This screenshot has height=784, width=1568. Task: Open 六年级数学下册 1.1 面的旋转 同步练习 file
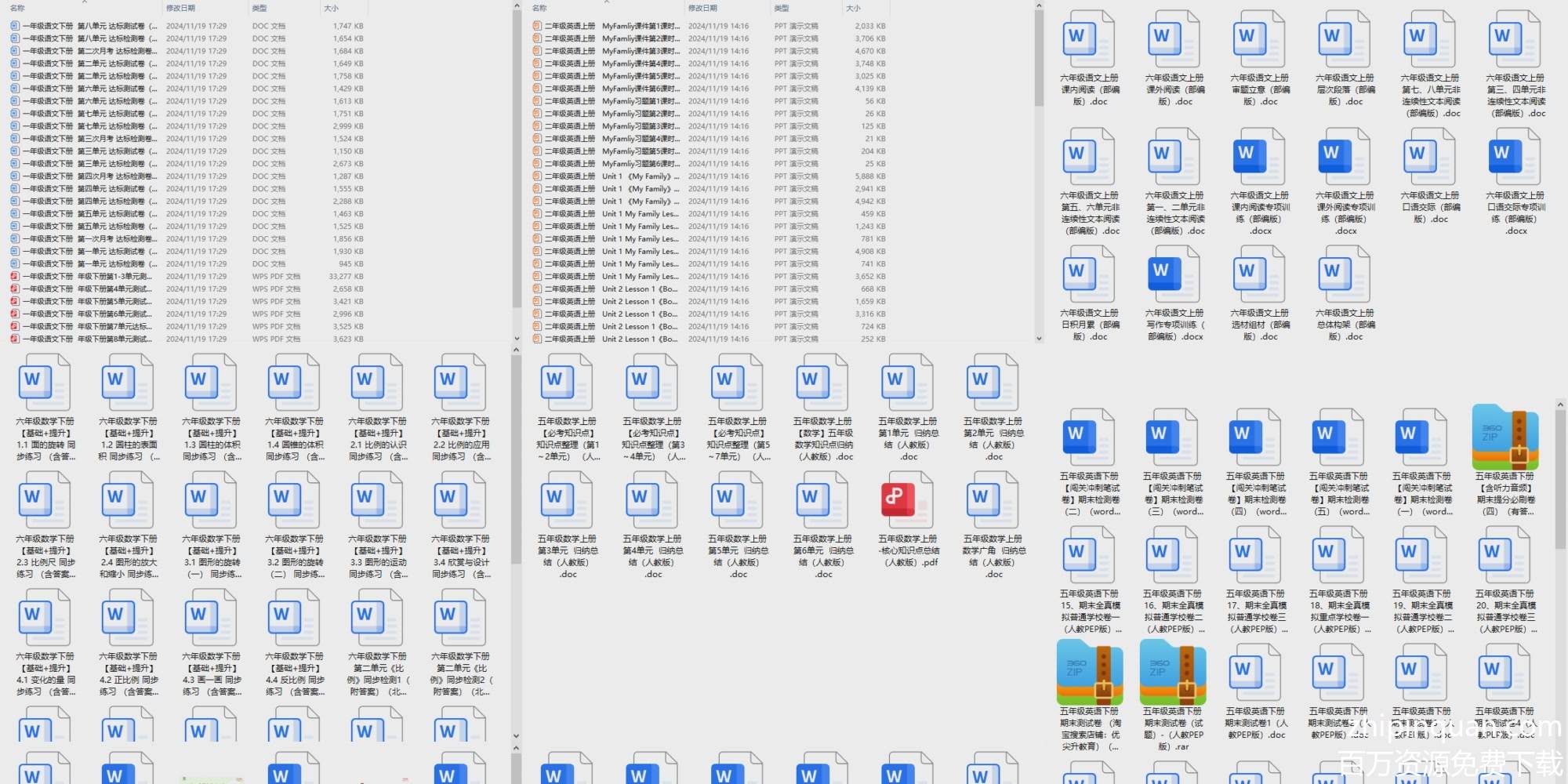[x=45, y=383]
